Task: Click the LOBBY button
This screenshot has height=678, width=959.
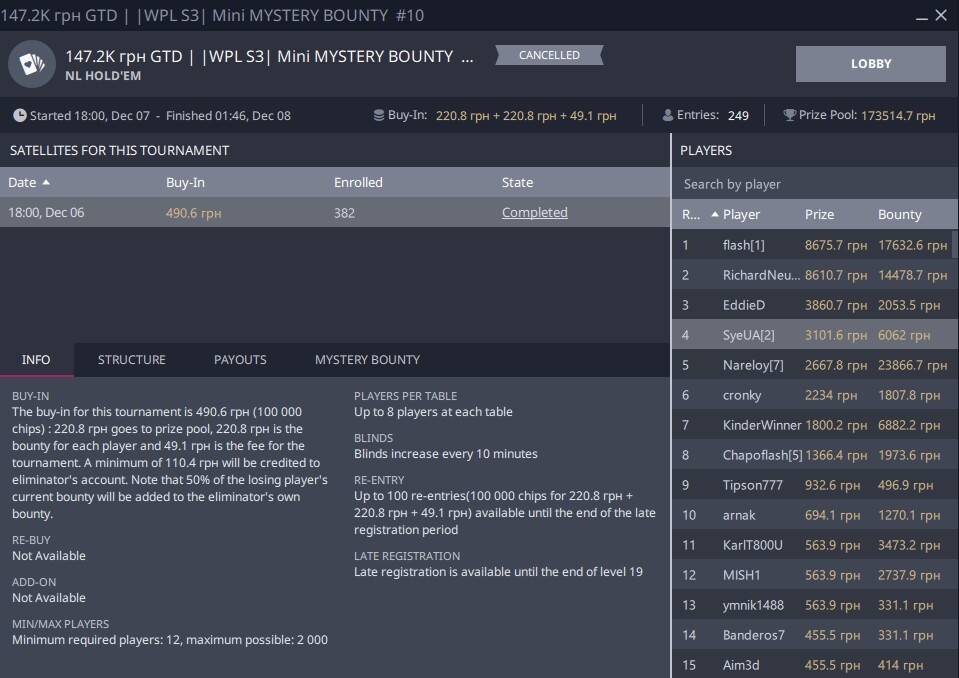Action: click(870, 64)
